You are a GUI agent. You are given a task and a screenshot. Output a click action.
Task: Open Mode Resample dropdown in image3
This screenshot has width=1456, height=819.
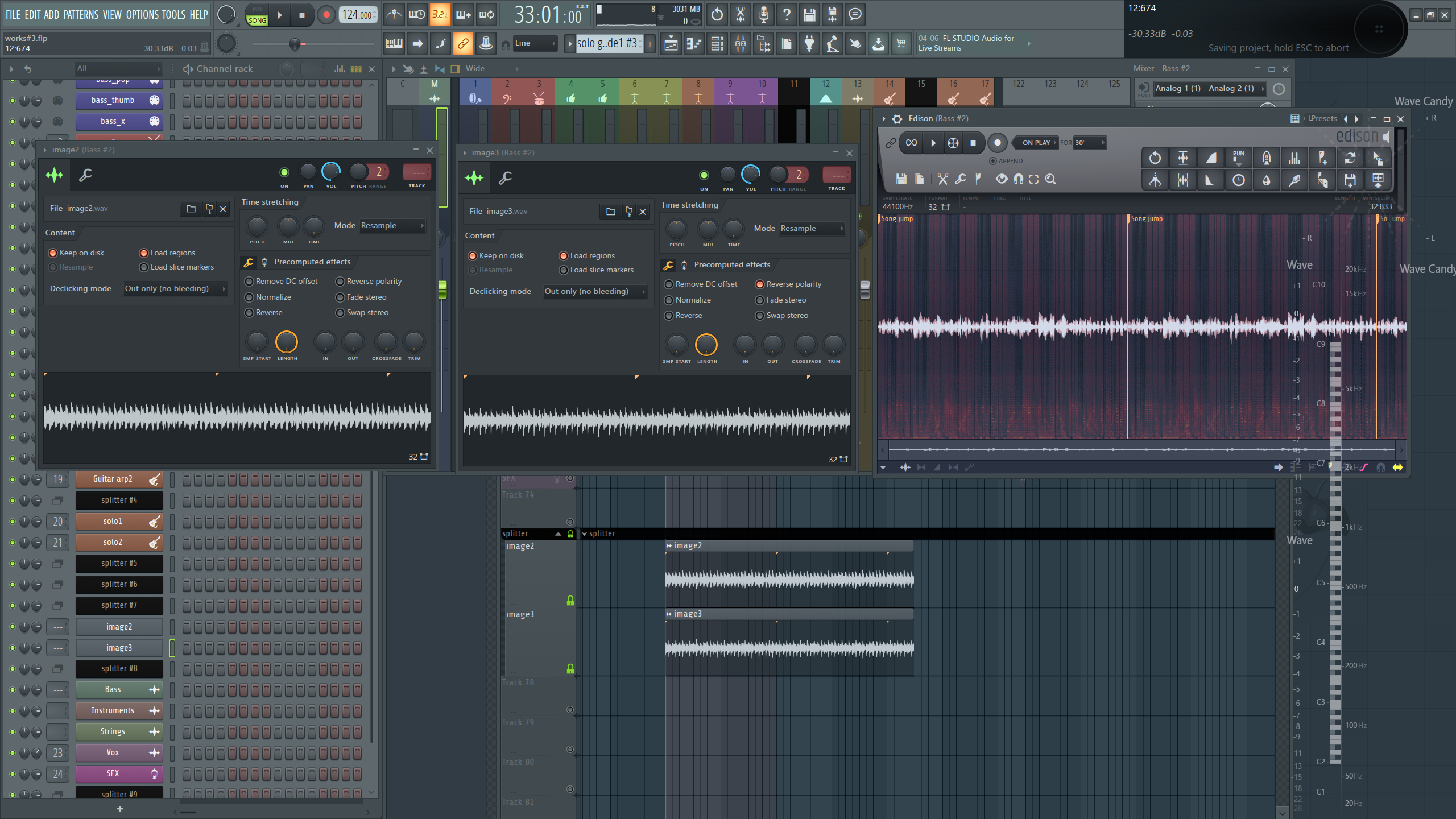[812, 229]
